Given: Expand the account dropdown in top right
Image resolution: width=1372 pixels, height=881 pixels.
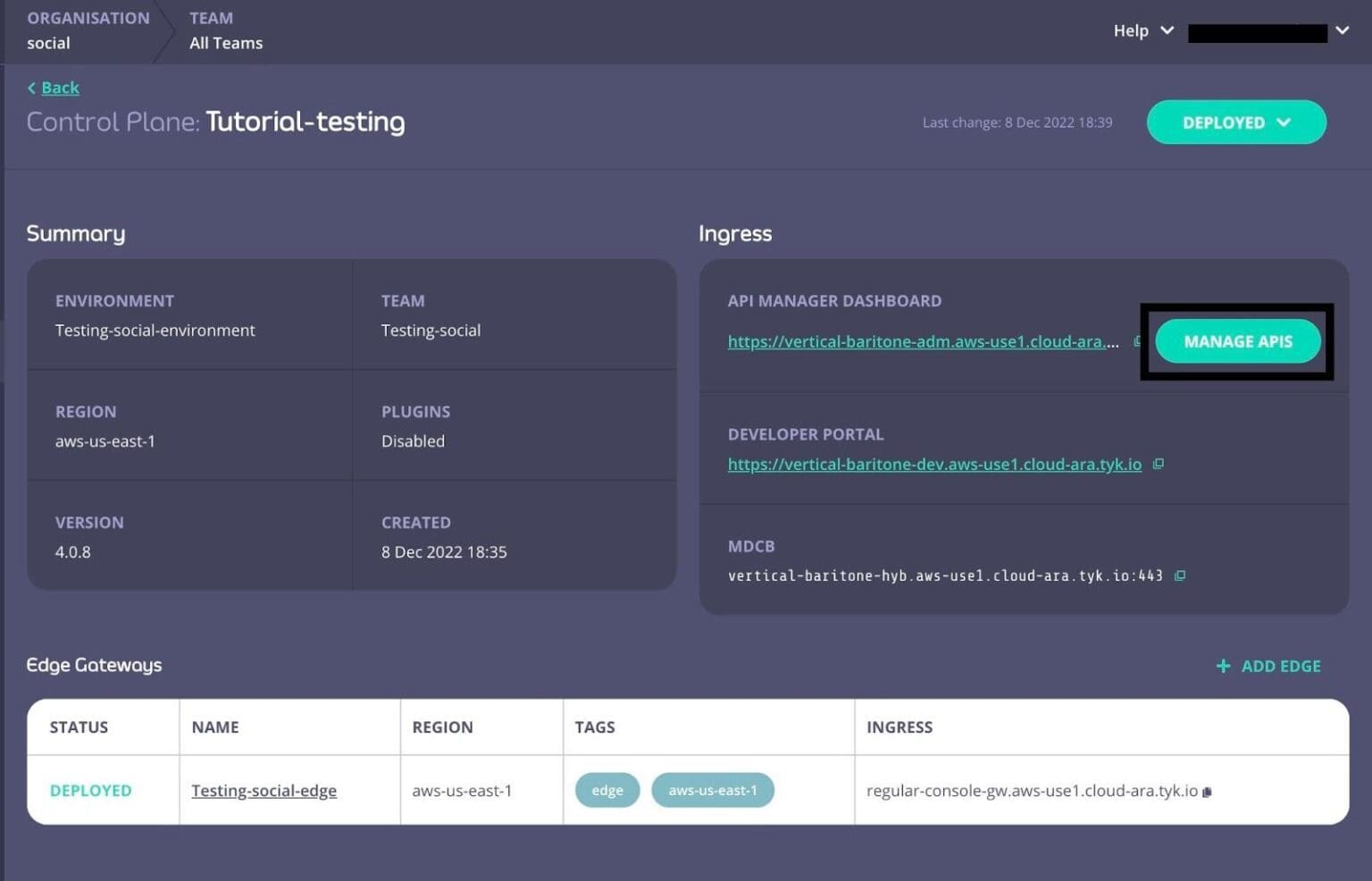Looking at the screenshot, I should [1343, 30].
